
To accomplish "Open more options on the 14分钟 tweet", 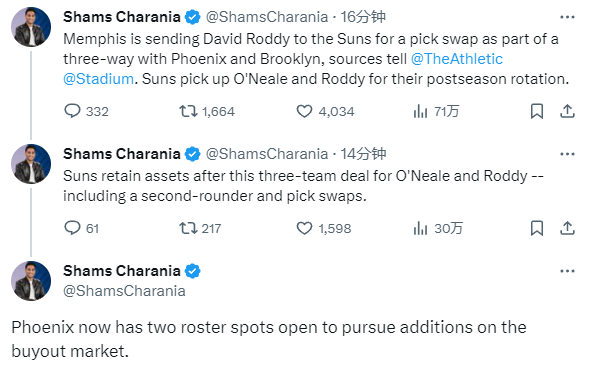I will pos(567,154).
